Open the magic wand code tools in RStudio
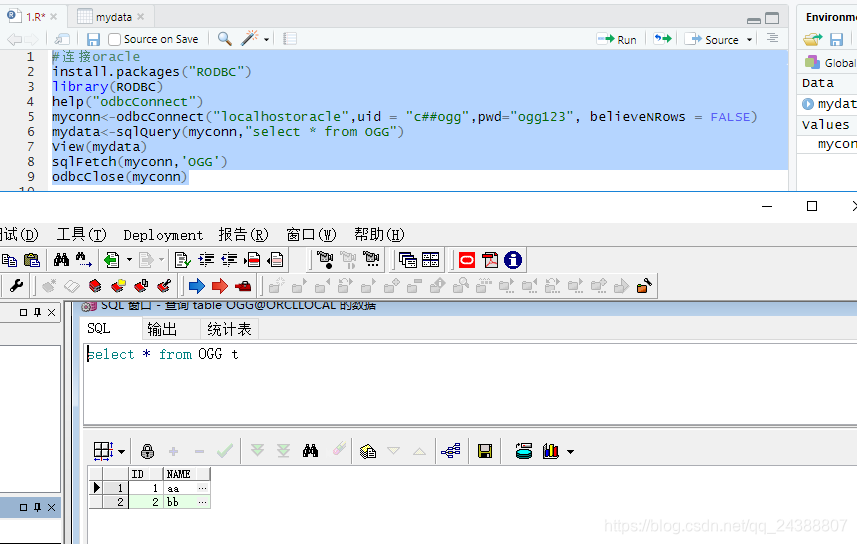 pos(250,38)
